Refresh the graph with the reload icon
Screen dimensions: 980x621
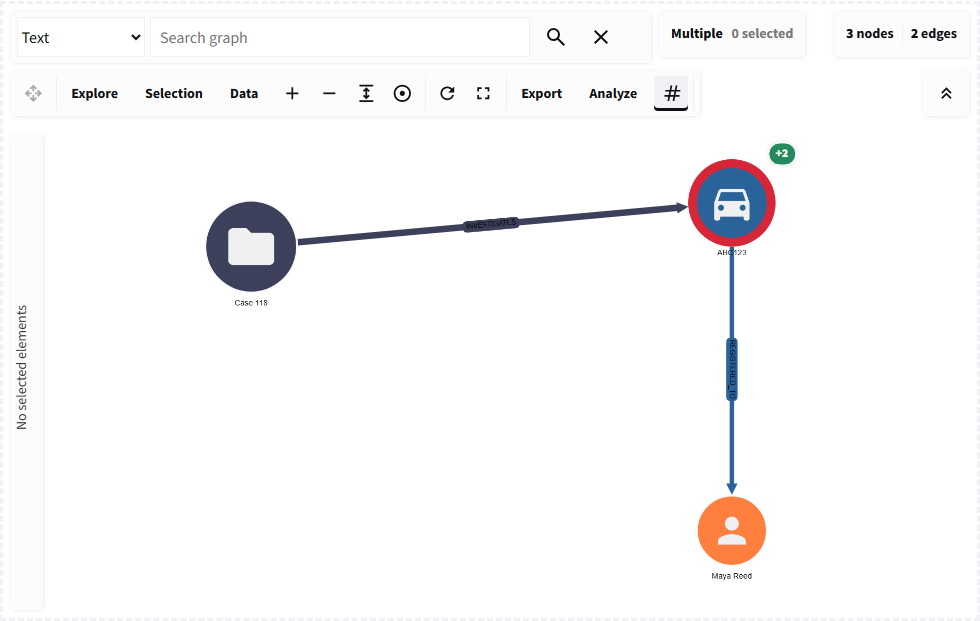coord(447,94)
